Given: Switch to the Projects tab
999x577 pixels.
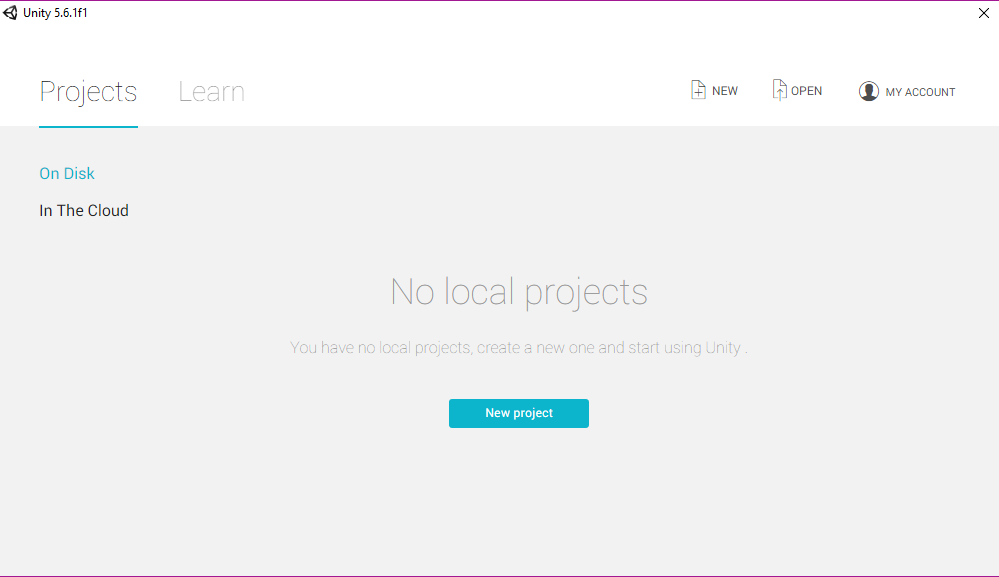Looking at the screenshot, I should [x=88, y=92].
